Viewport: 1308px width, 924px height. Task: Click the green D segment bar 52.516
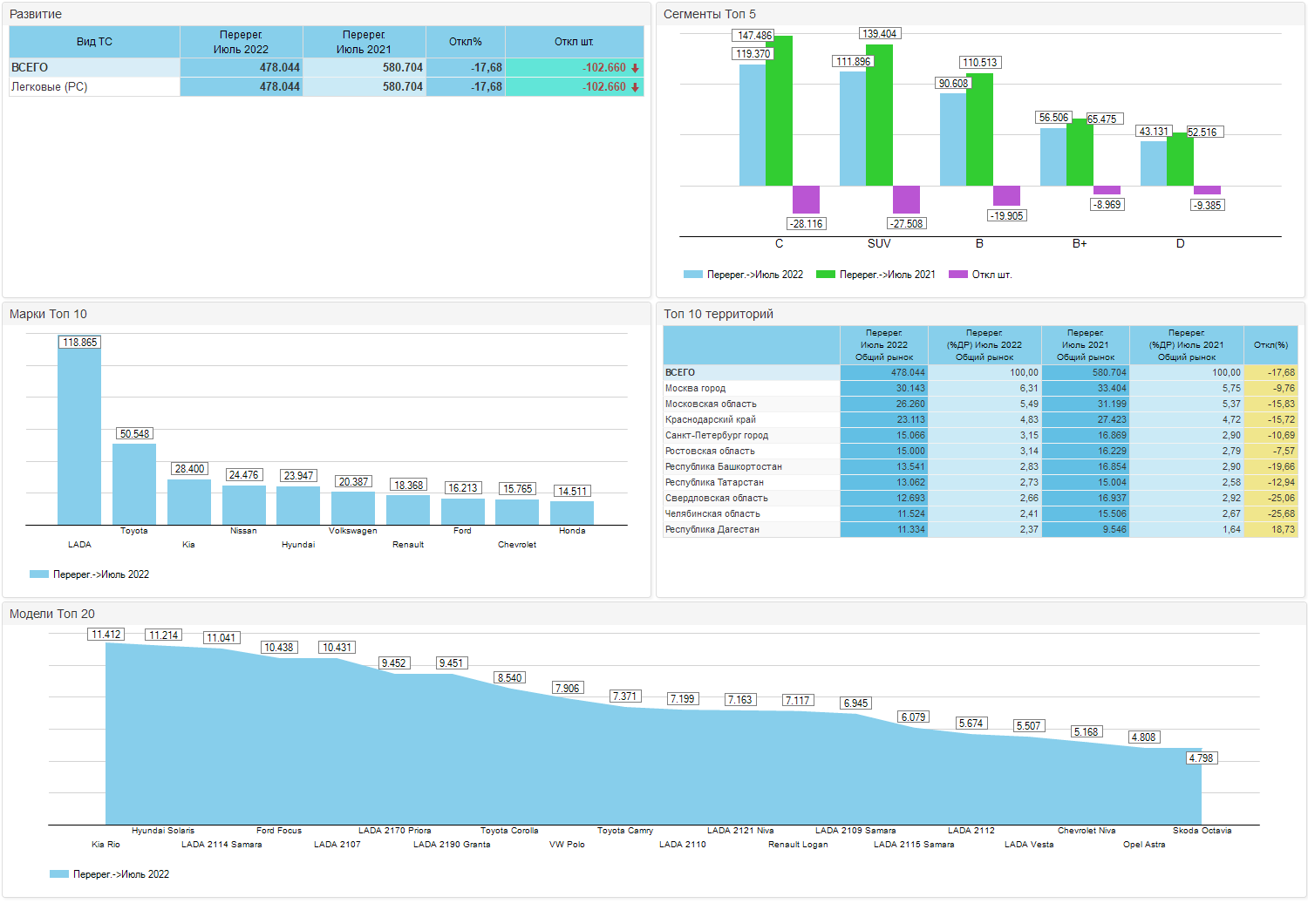point(1181,159)
